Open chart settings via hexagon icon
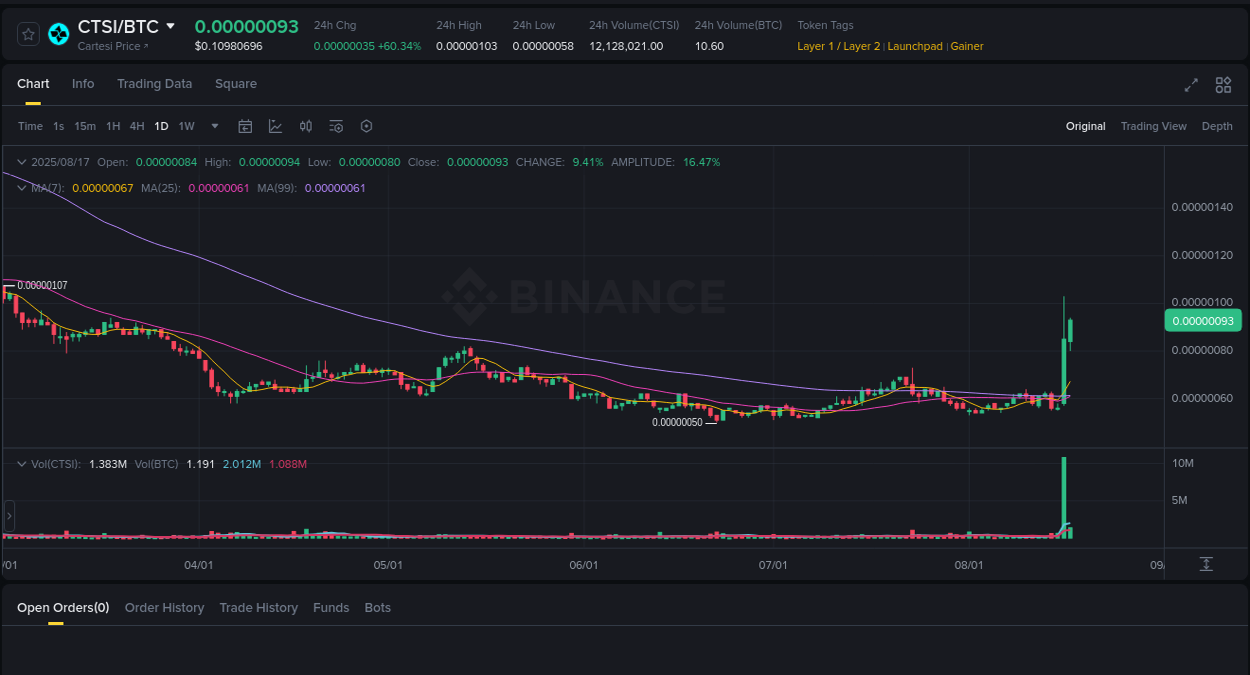Viewport: 1250px width, 675px height. [x=366, y=126]
